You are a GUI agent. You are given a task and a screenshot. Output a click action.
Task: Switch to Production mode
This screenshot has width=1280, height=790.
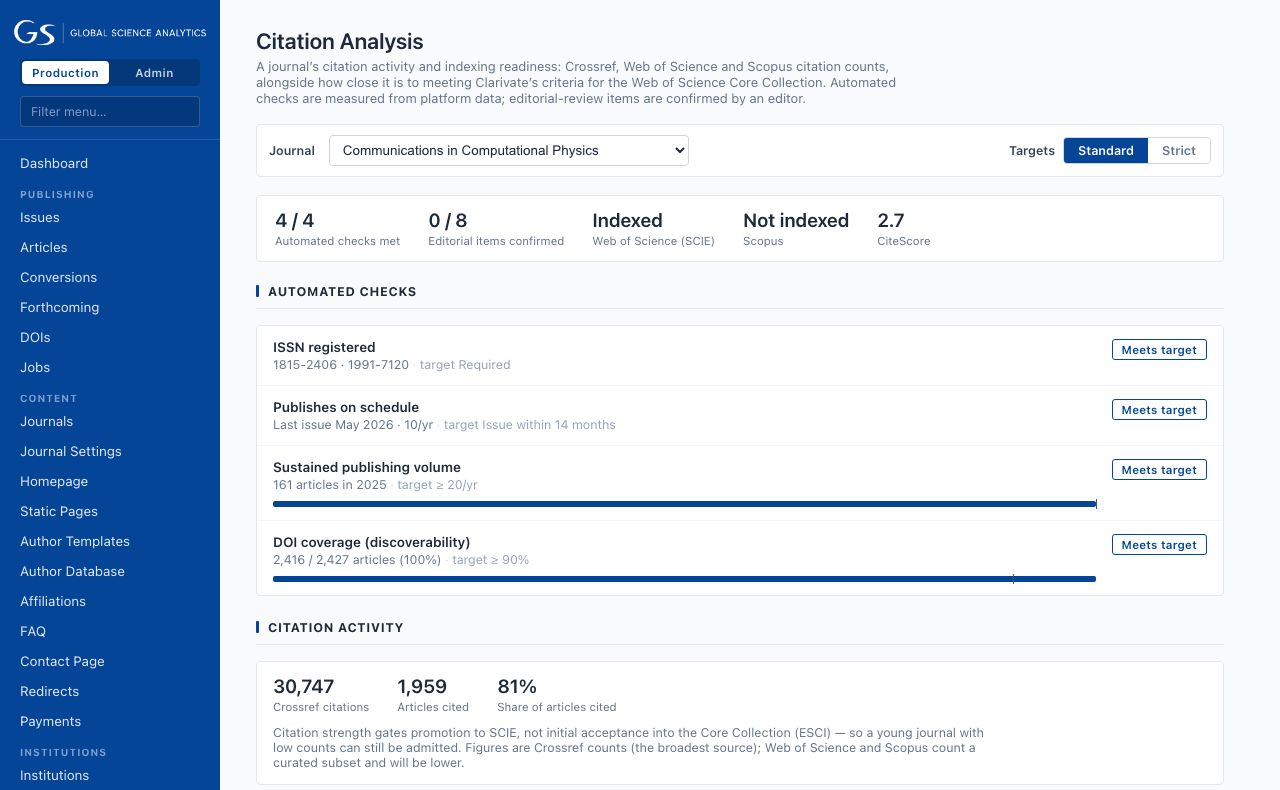click(x=65, y=73)
